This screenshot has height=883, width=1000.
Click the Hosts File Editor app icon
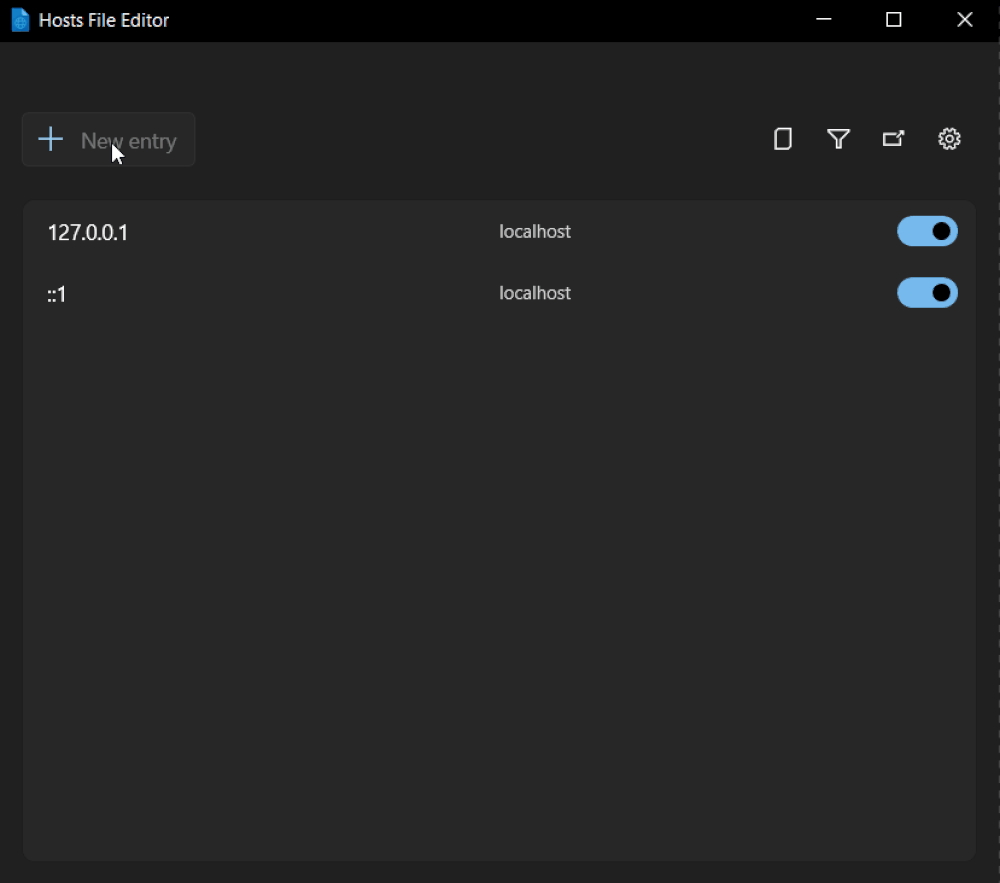[20, 20]
